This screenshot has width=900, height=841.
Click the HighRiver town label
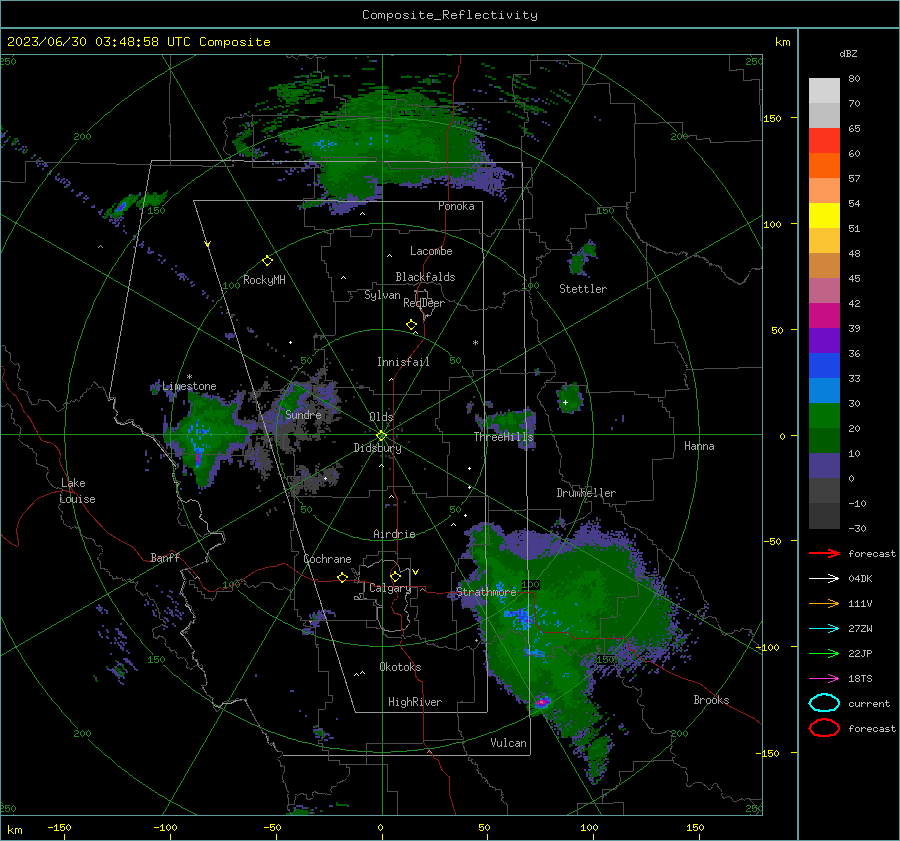point(414,702)
